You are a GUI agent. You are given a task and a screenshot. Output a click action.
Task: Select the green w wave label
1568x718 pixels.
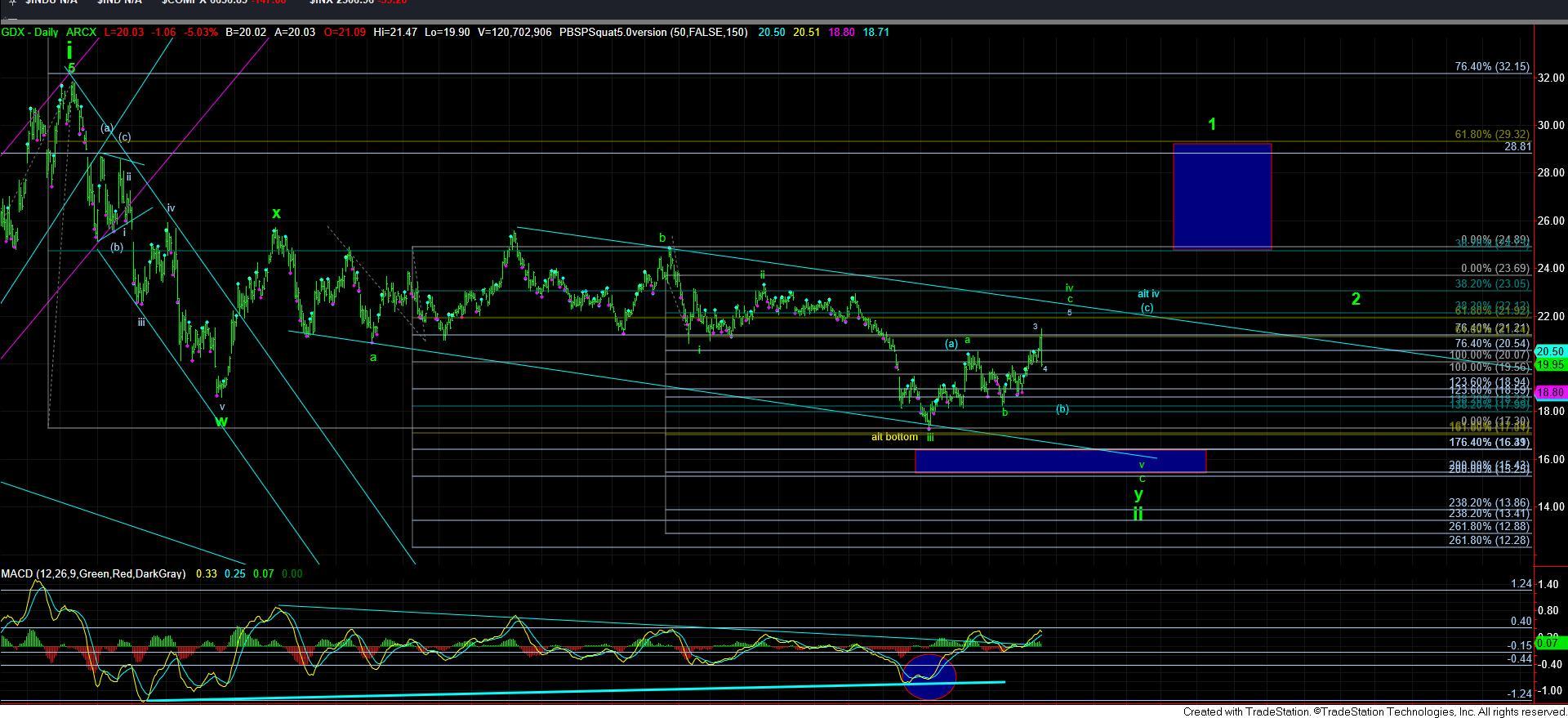coord(221,421)
